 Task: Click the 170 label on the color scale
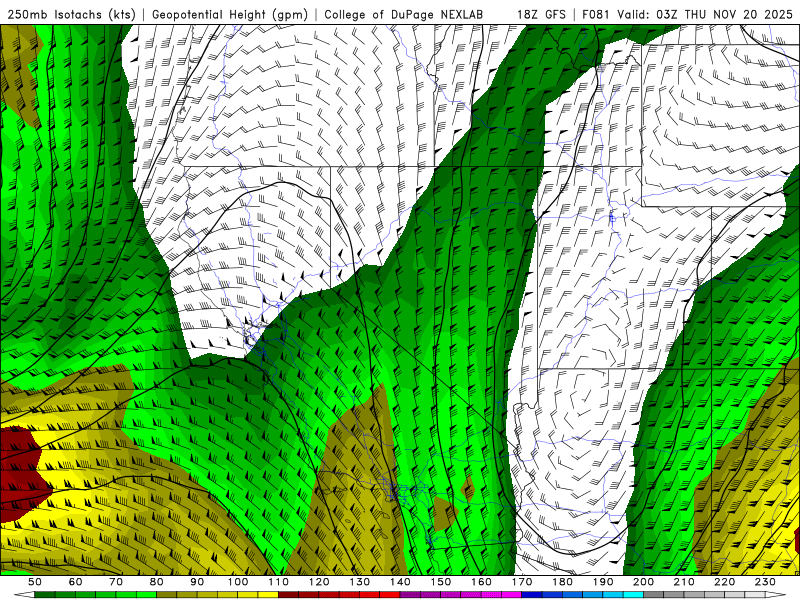click(522, 582)
